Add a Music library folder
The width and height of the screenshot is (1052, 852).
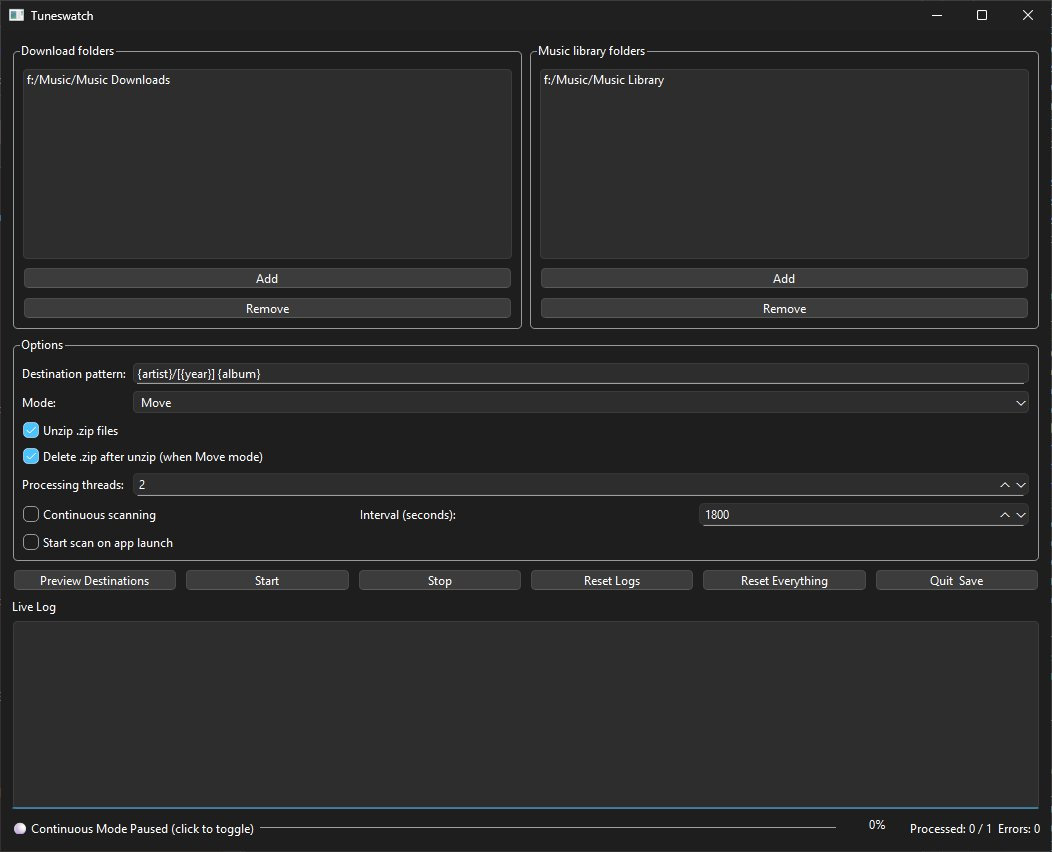[784, 279]
